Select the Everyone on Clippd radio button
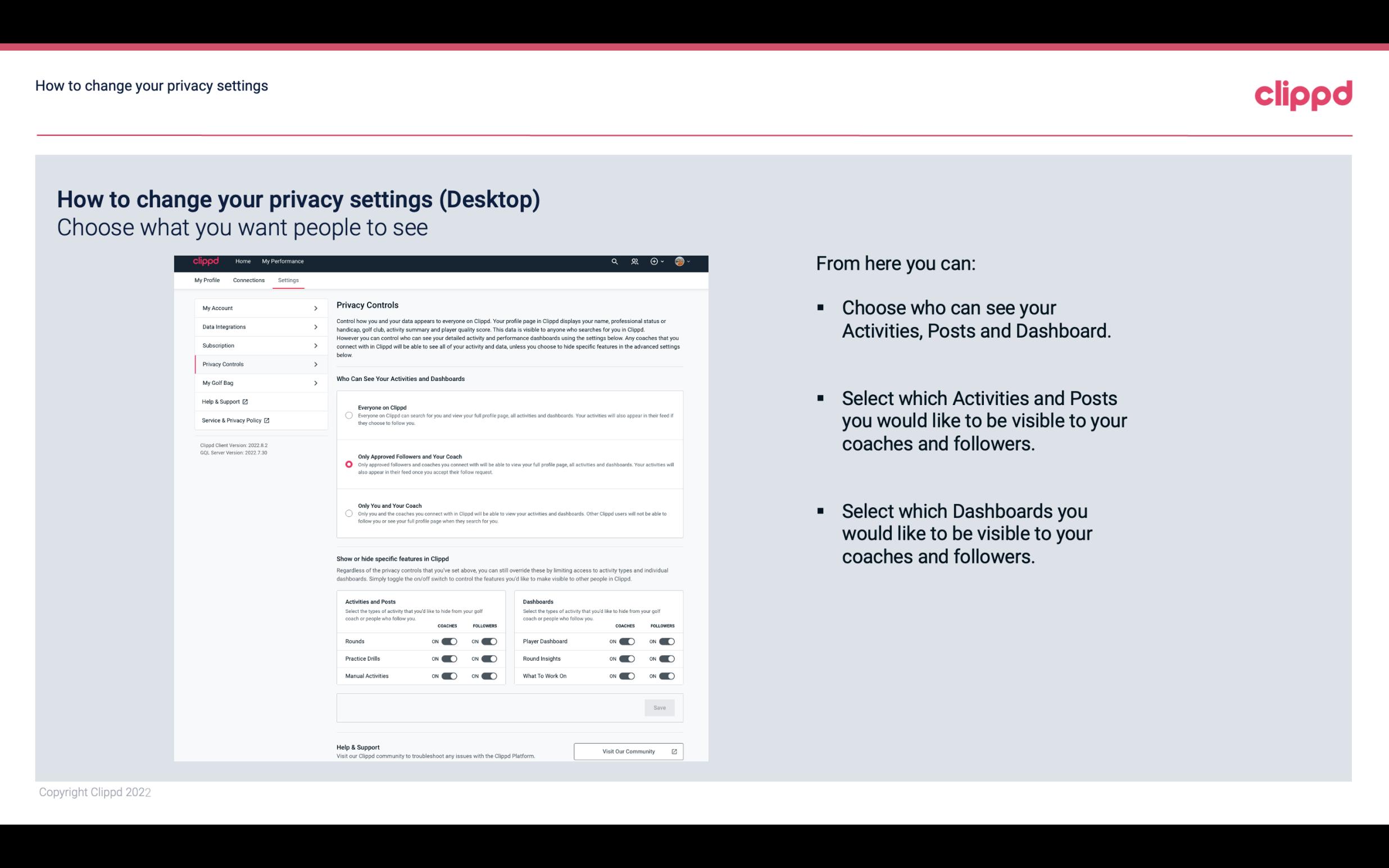 tap(348, 414)
